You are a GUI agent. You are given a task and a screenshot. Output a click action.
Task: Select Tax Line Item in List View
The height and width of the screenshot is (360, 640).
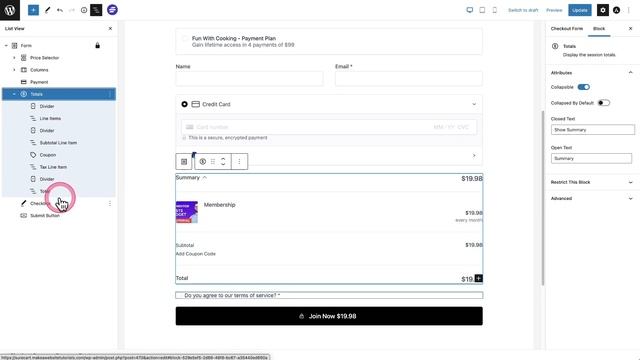click(x=53, y=167)
